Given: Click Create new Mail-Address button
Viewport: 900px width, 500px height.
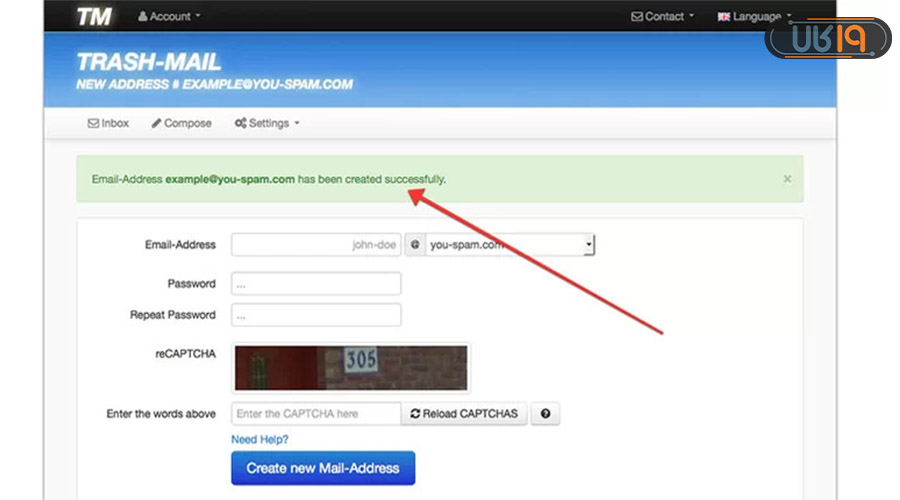Looking at the screenshot, I should pos(323,468).
